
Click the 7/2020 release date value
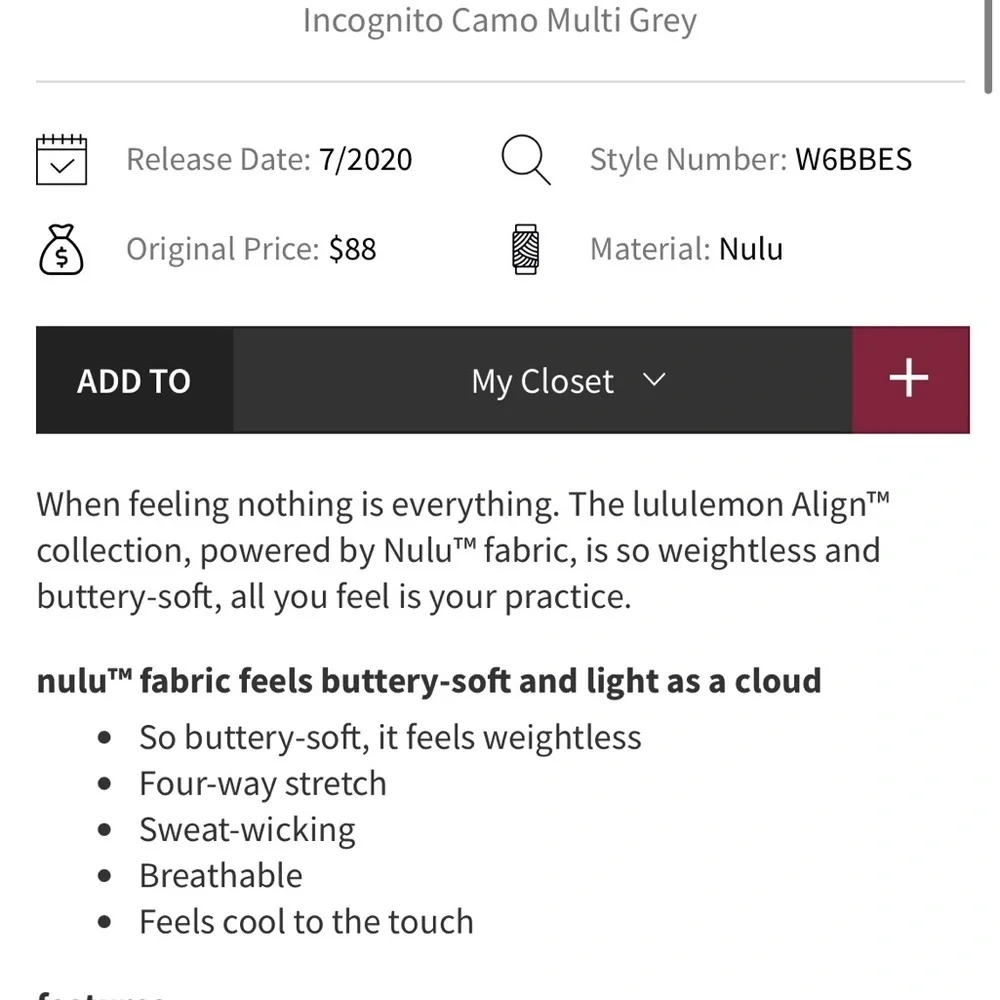click(x=365, y=159)
